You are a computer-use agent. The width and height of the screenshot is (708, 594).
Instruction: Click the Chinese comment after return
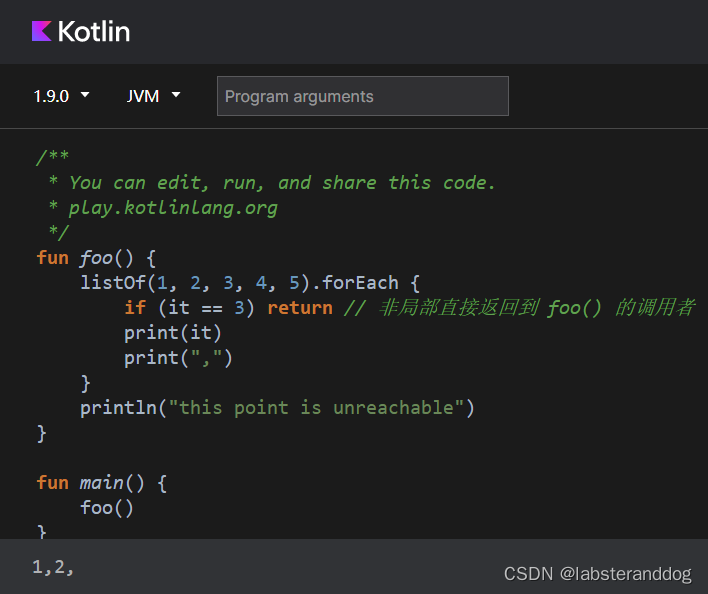(519, 308)
